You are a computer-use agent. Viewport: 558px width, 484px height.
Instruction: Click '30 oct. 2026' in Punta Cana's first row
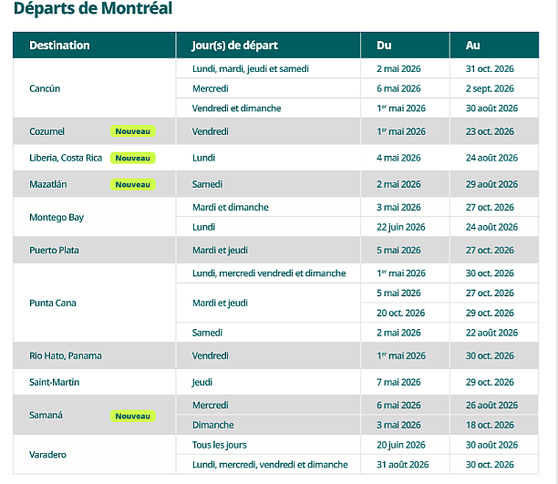click(490, 273)
